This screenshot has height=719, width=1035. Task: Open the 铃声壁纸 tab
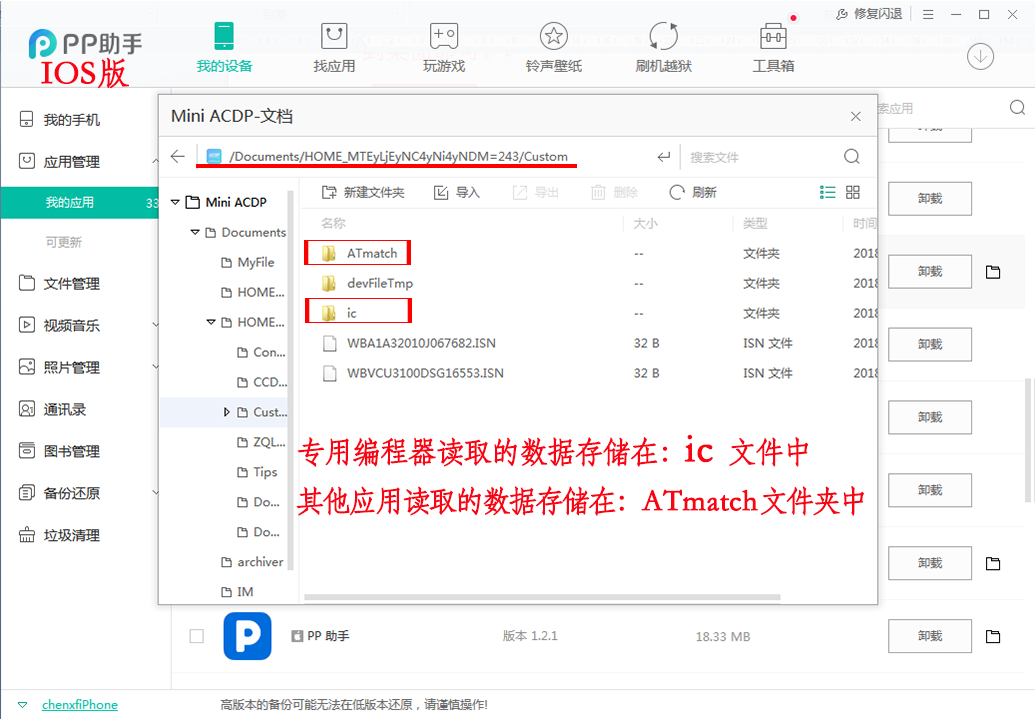[554, 48]
